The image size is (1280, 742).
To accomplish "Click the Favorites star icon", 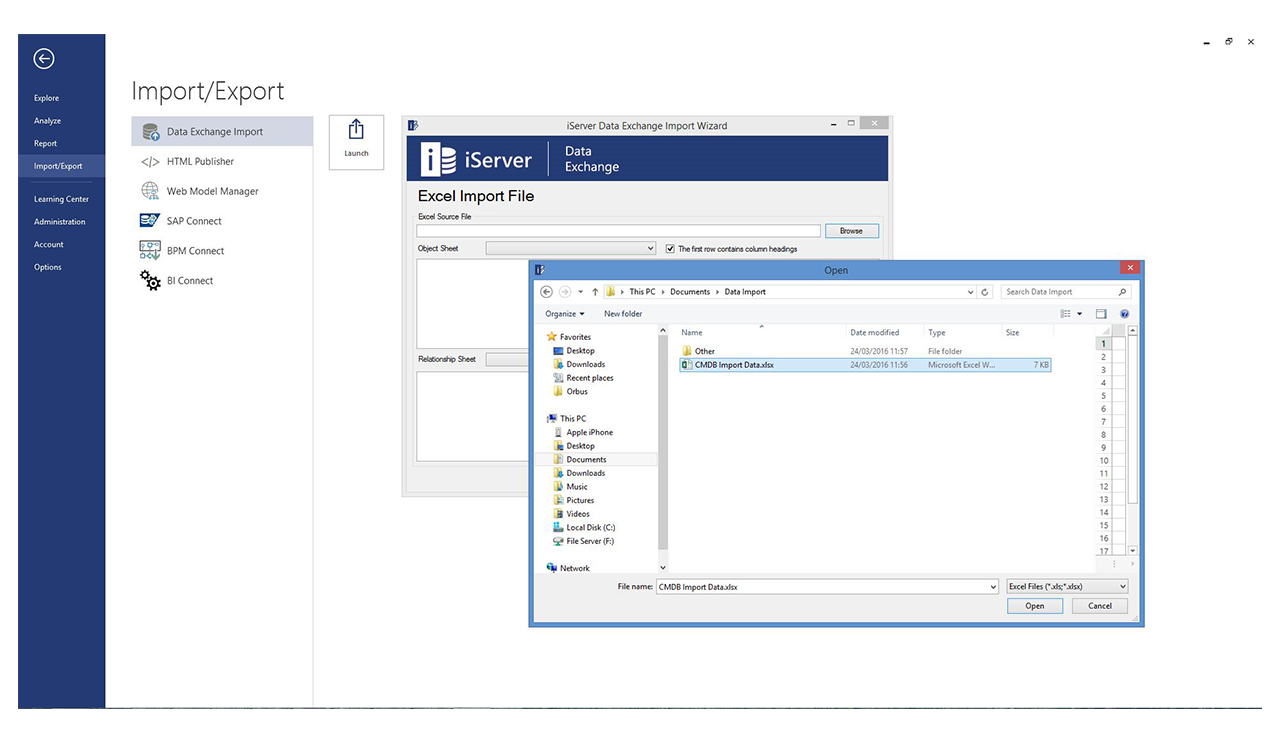I will [x=552, y=337].
